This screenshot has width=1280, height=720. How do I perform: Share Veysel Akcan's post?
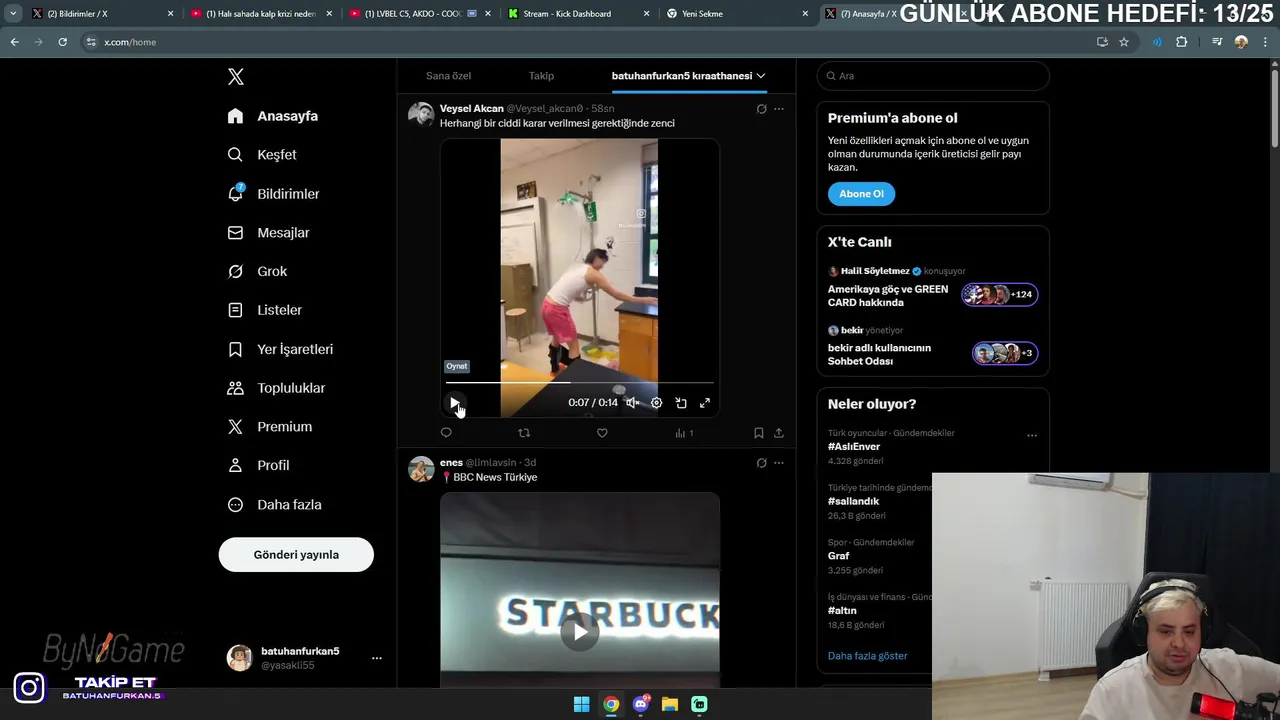click(779, 433)
